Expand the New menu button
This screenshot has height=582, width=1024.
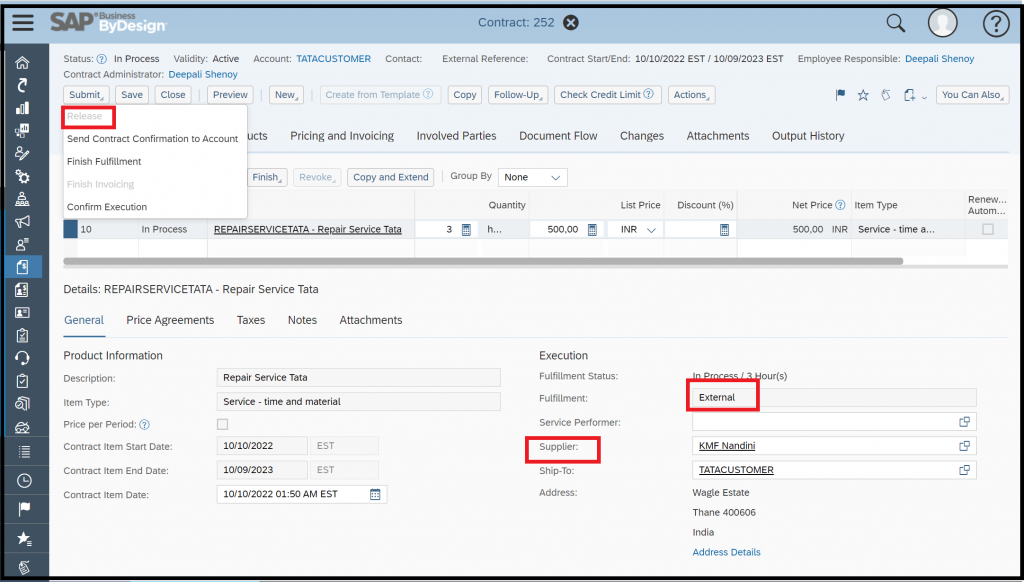[x=286, y=95]
